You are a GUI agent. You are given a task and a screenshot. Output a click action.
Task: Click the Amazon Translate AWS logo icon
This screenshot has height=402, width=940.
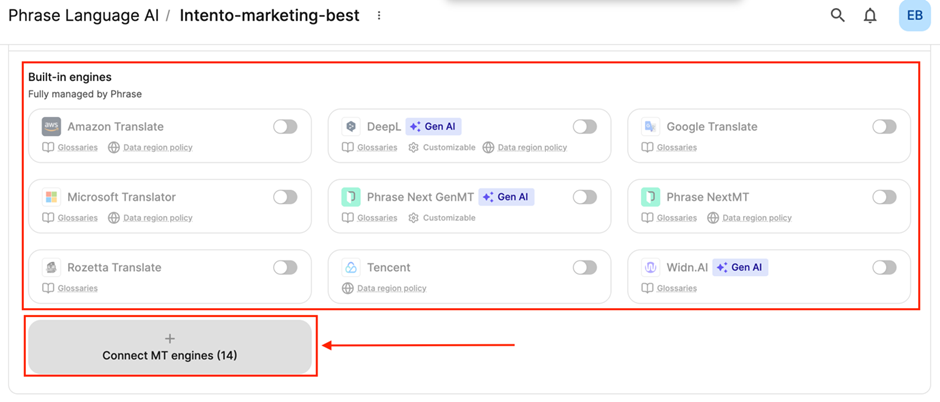tap(51, 127)
